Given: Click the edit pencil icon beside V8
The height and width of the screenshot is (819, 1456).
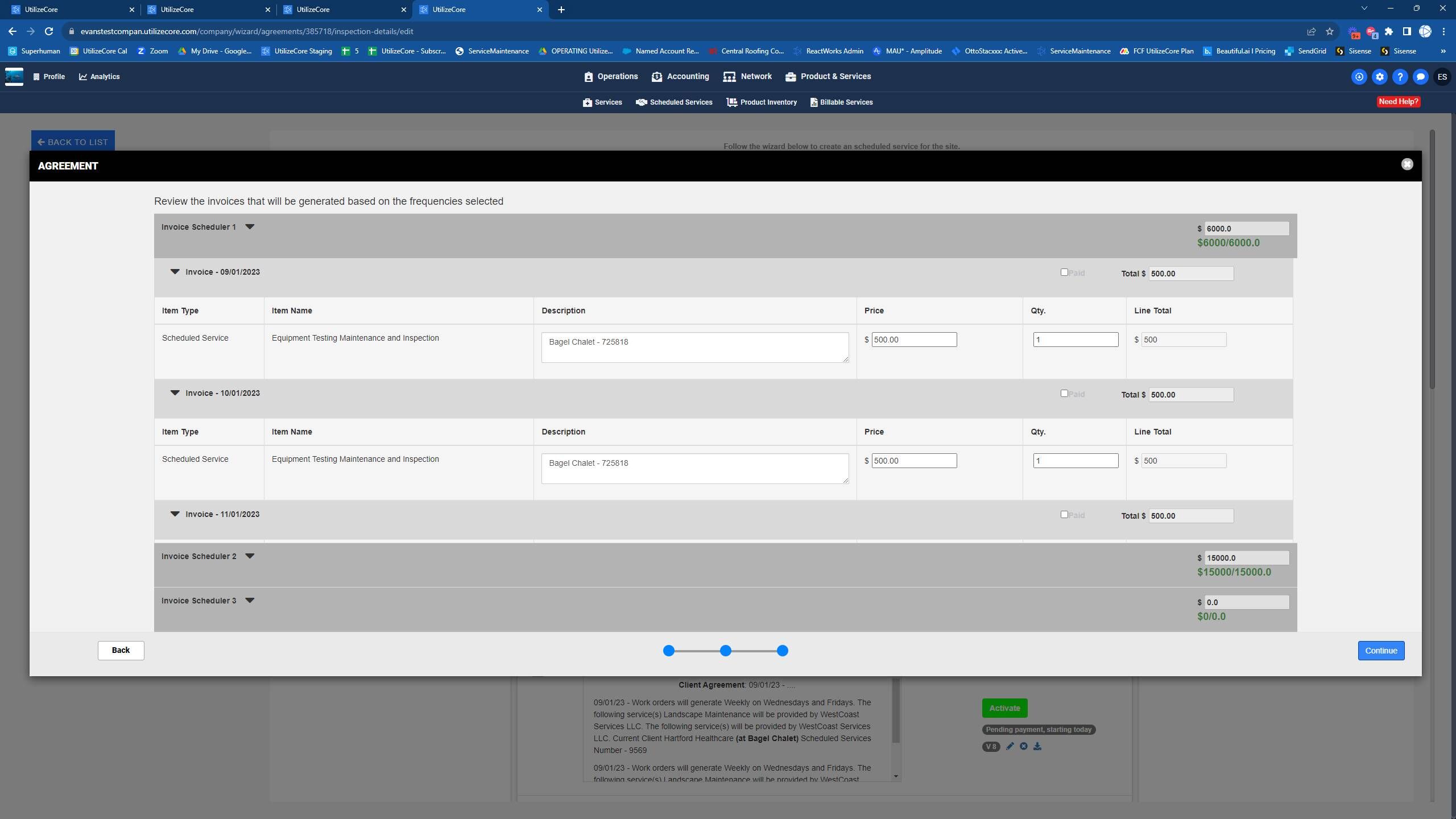Looking at the screenshot, I should (x=1010, y=746).
